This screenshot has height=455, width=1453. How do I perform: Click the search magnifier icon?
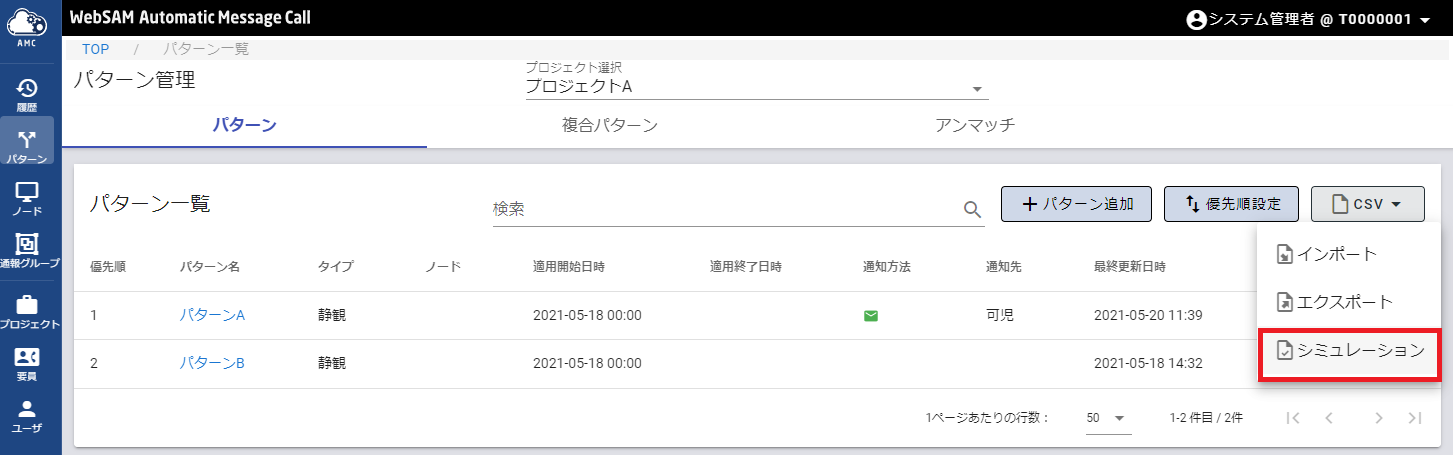tap(972, 209)
